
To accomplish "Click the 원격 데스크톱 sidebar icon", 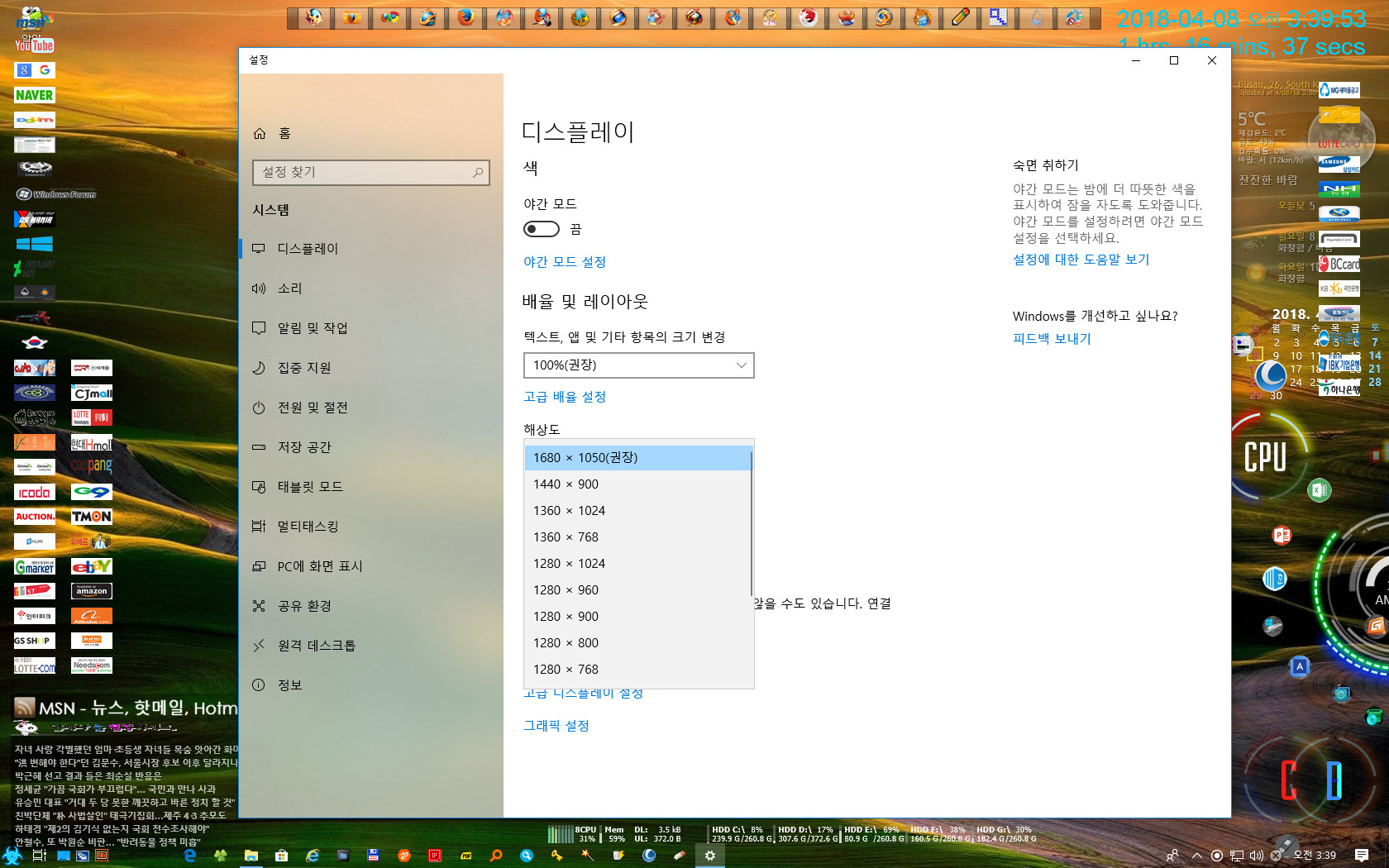I will coord(259,646).
